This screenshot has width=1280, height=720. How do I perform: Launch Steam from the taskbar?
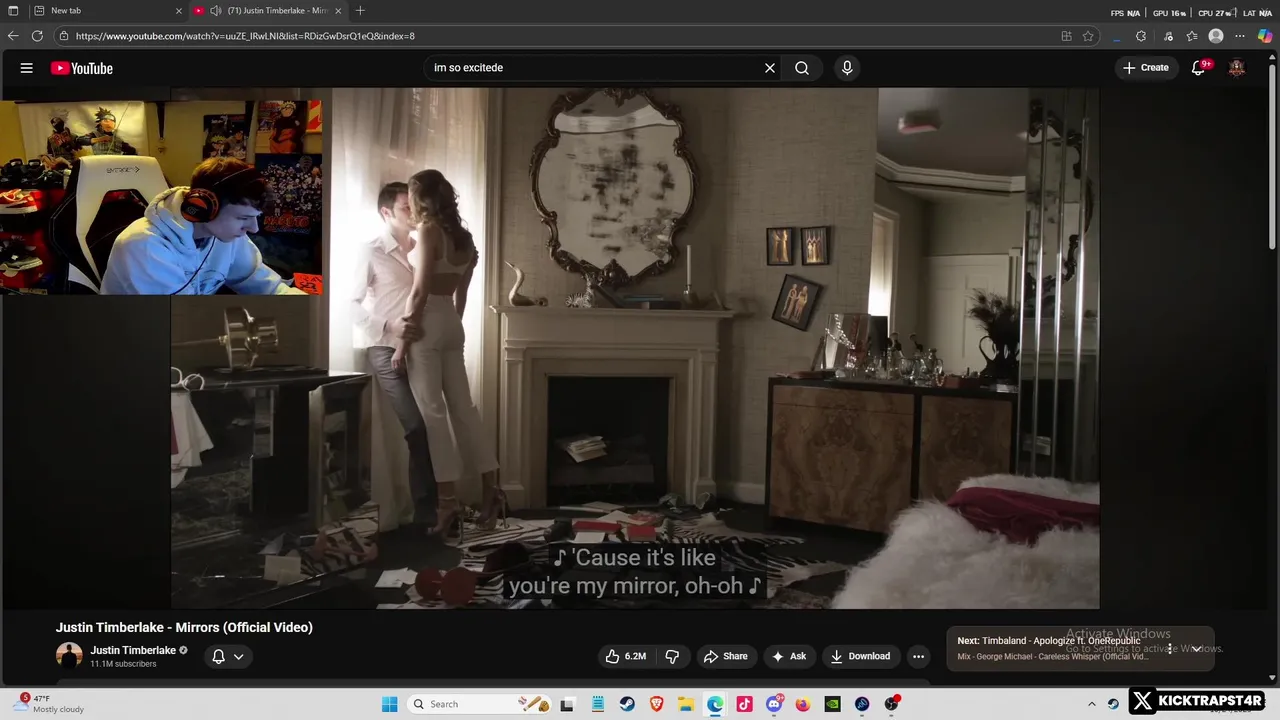627,704
